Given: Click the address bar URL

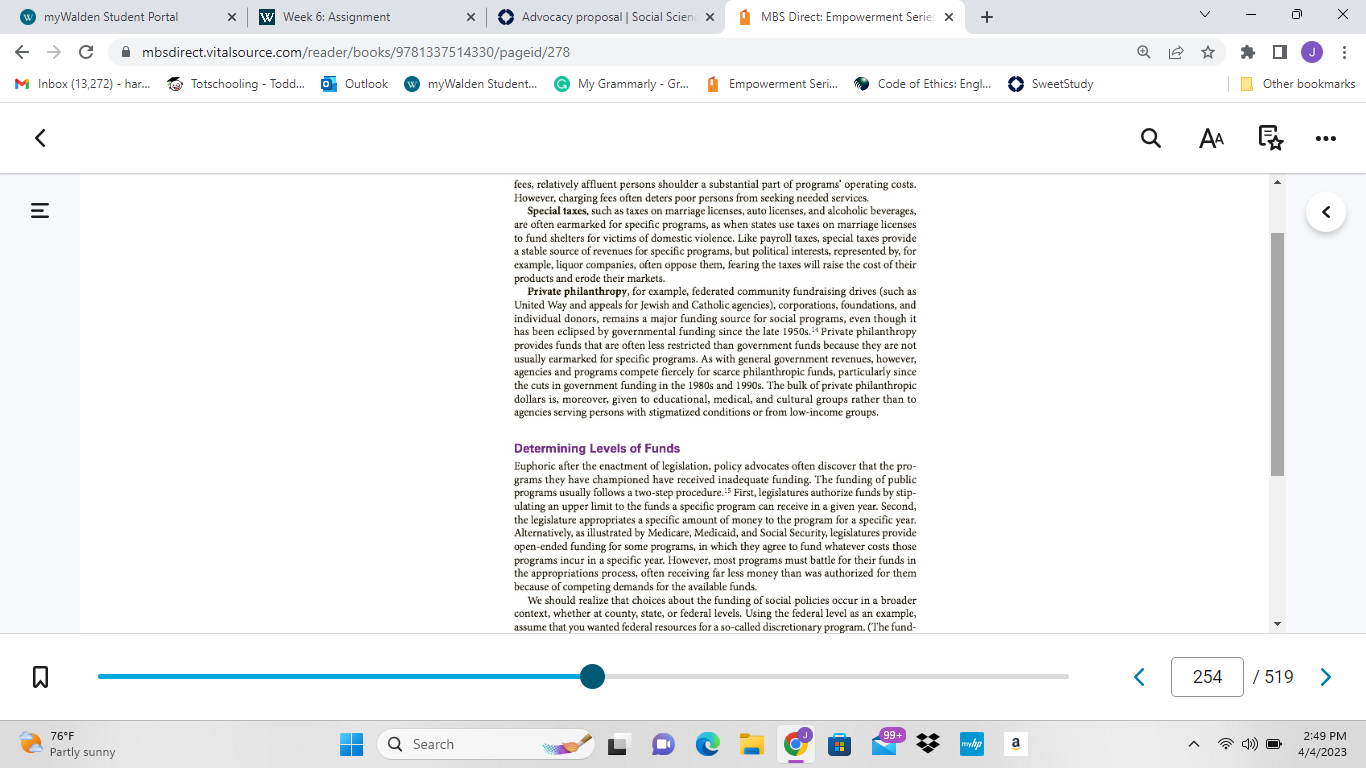Looking at the screenshot, I should [x=355, y=52].
